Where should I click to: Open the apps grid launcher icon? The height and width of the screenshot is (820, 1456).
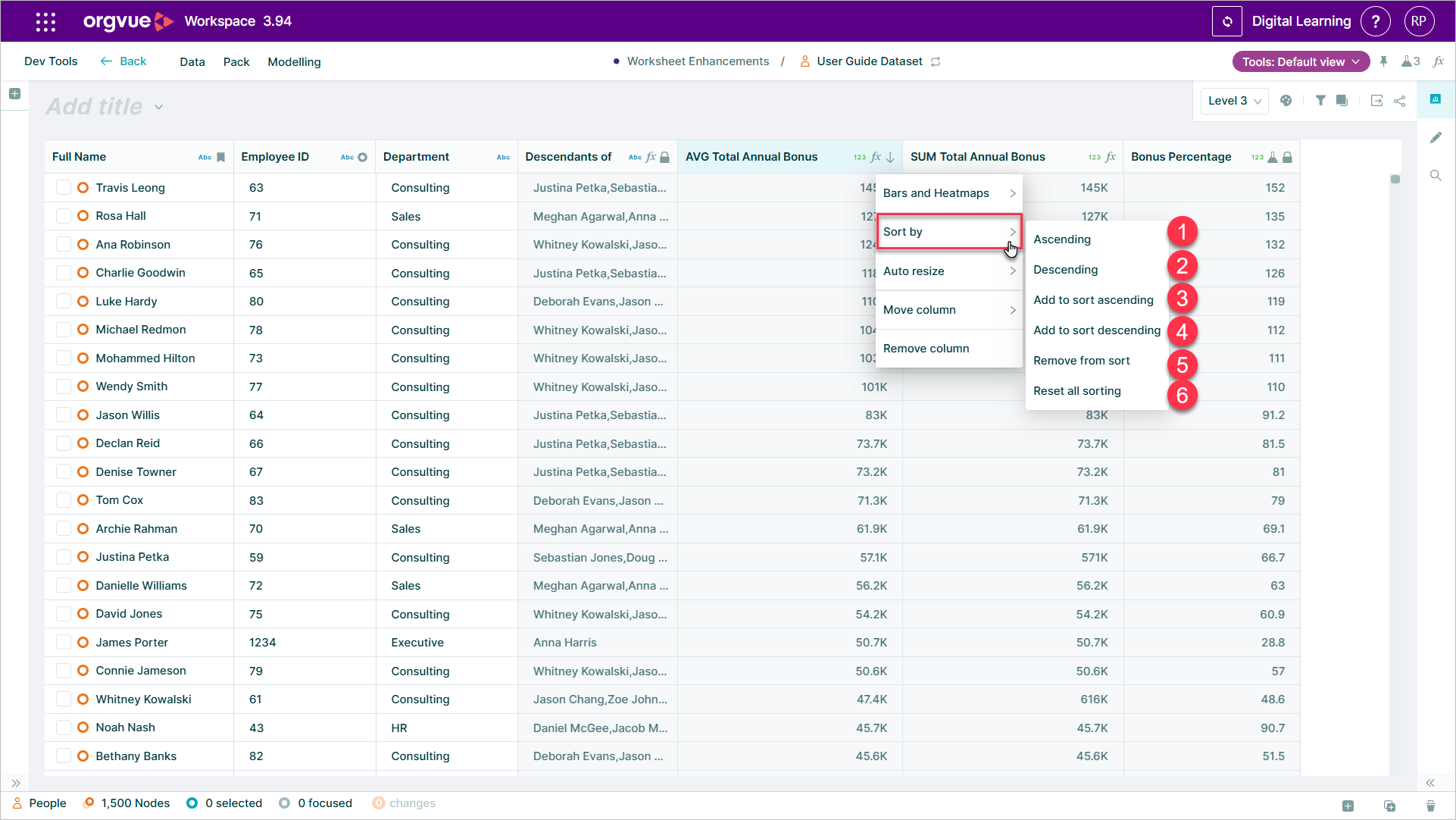(45, 22)
